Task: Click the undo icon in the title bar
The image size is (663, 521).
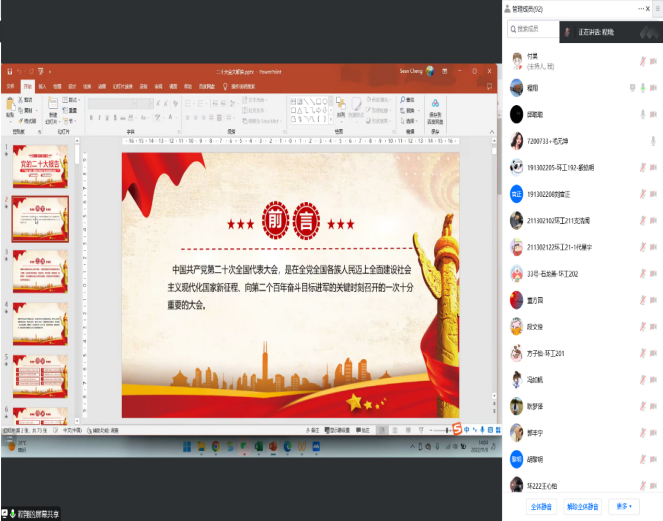Action: tap(20, 72)
